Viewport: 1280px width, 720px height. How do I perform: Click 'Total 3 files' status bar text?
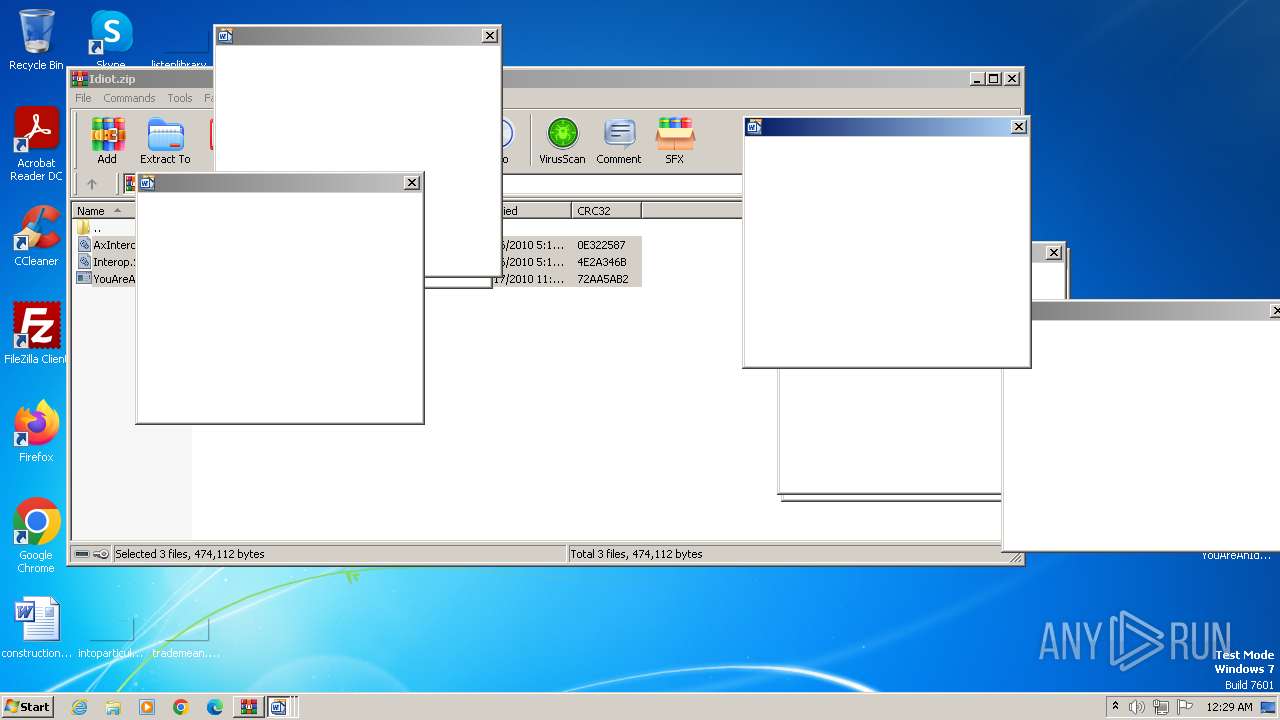point(636,554)
